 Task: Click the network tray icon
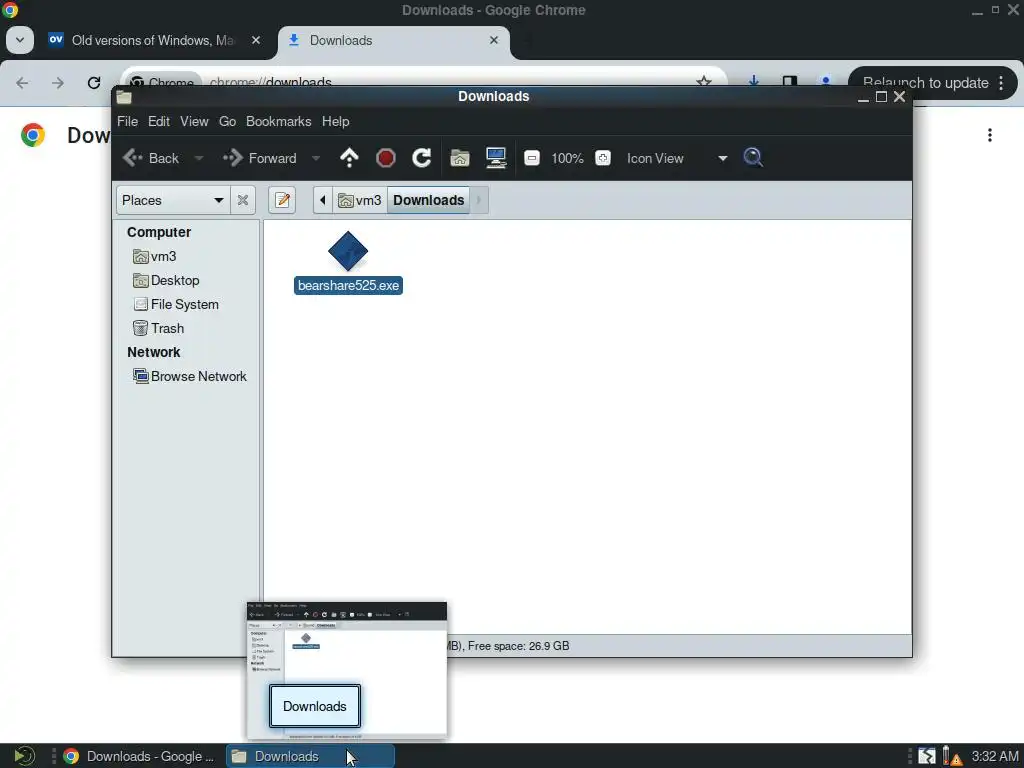coord(927,756)
